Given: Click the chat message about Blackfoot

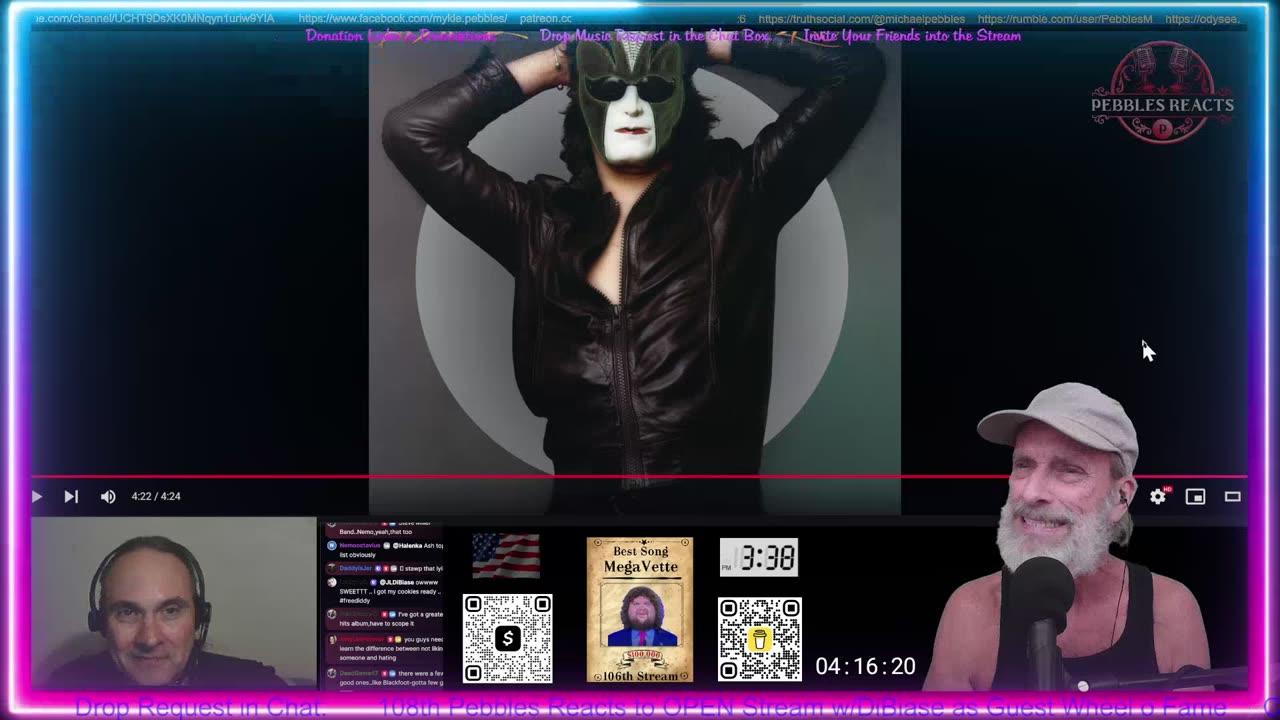Looking at the screenshot, I should 384,679.
